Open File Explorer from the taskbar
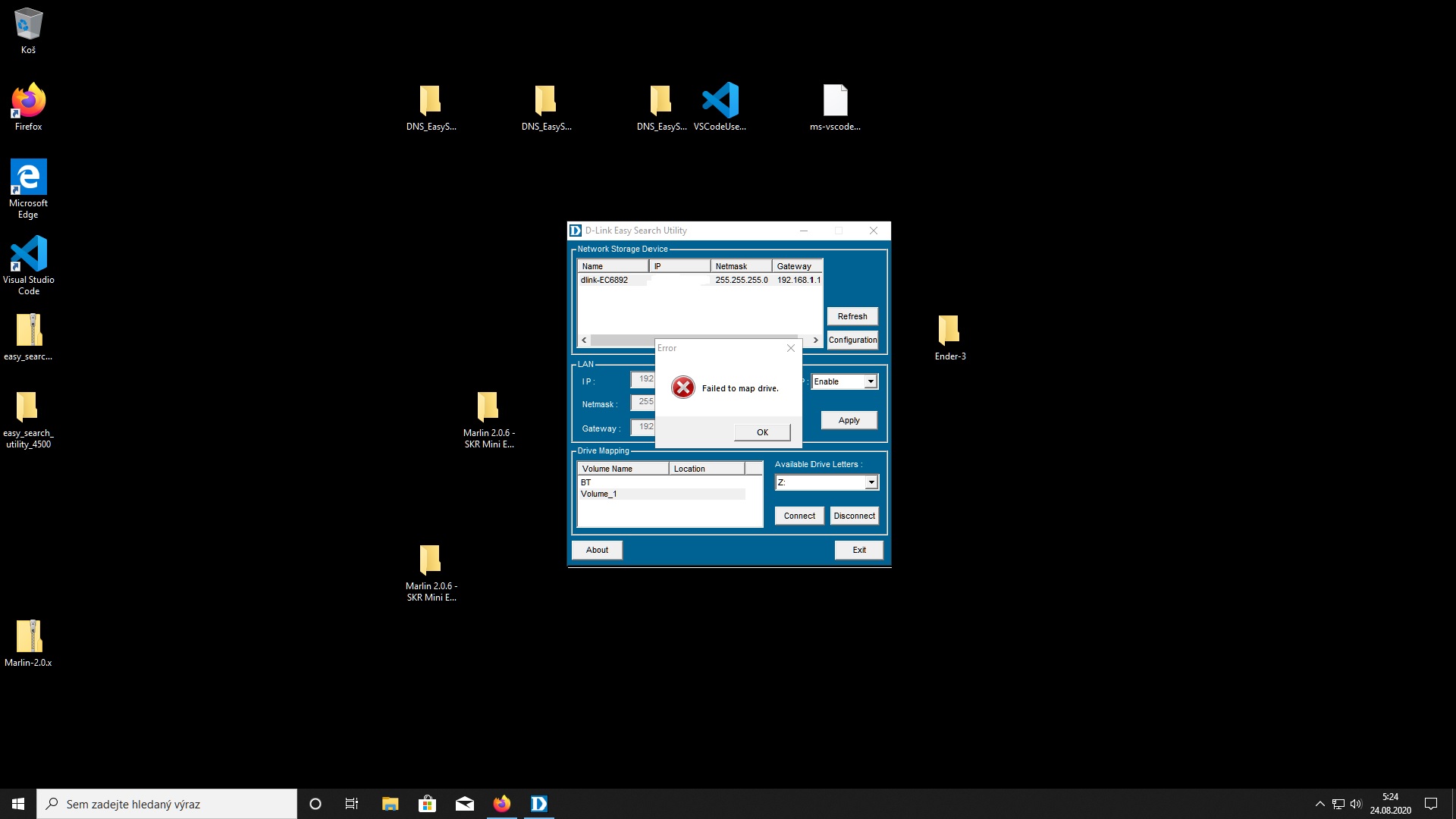The height and width of the screenshot is (819, 1456). [390, 804]
